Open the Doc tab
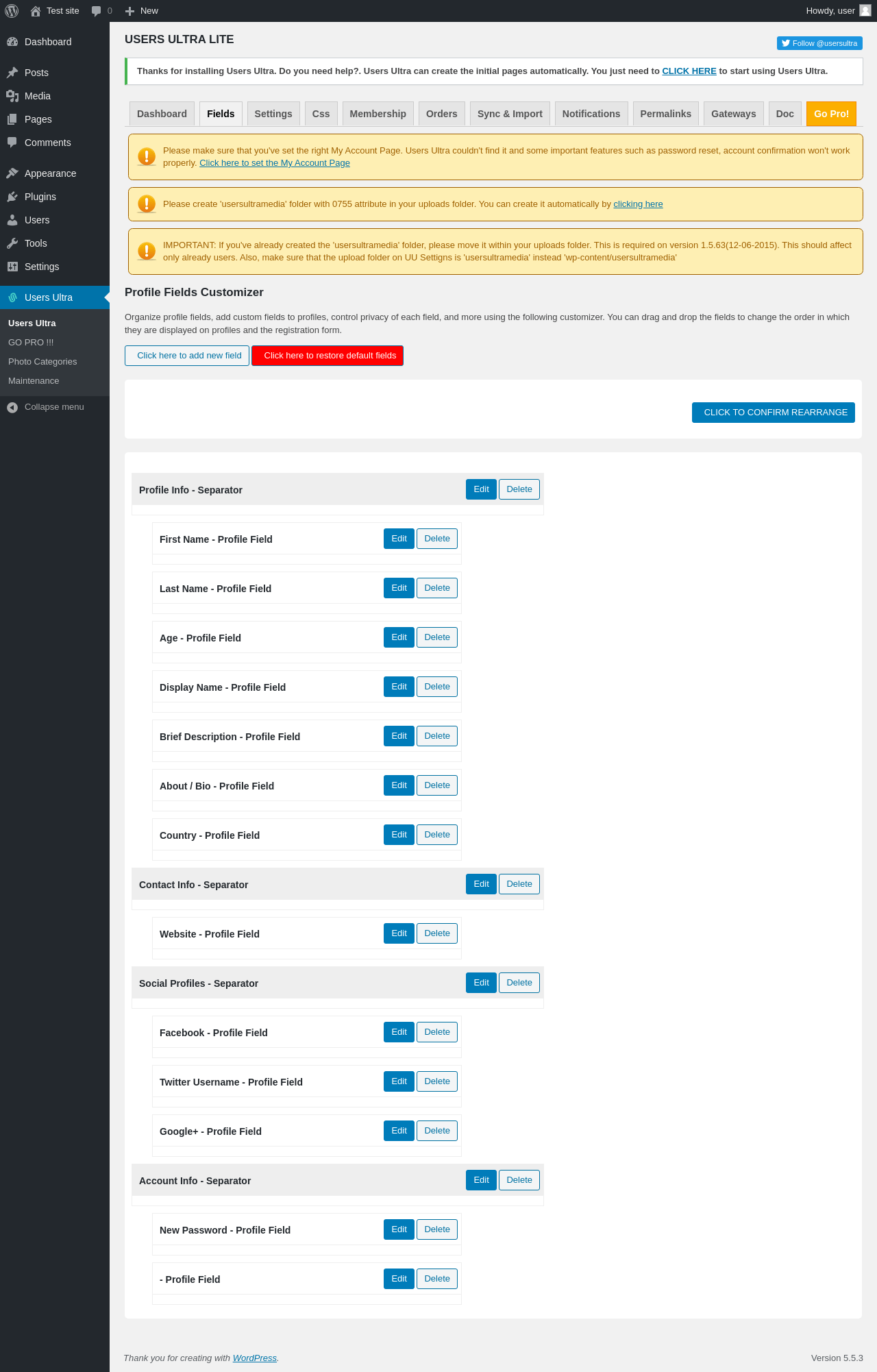Screen dimensions: 877x1372 pyautogui.click(x=785, y=114)
